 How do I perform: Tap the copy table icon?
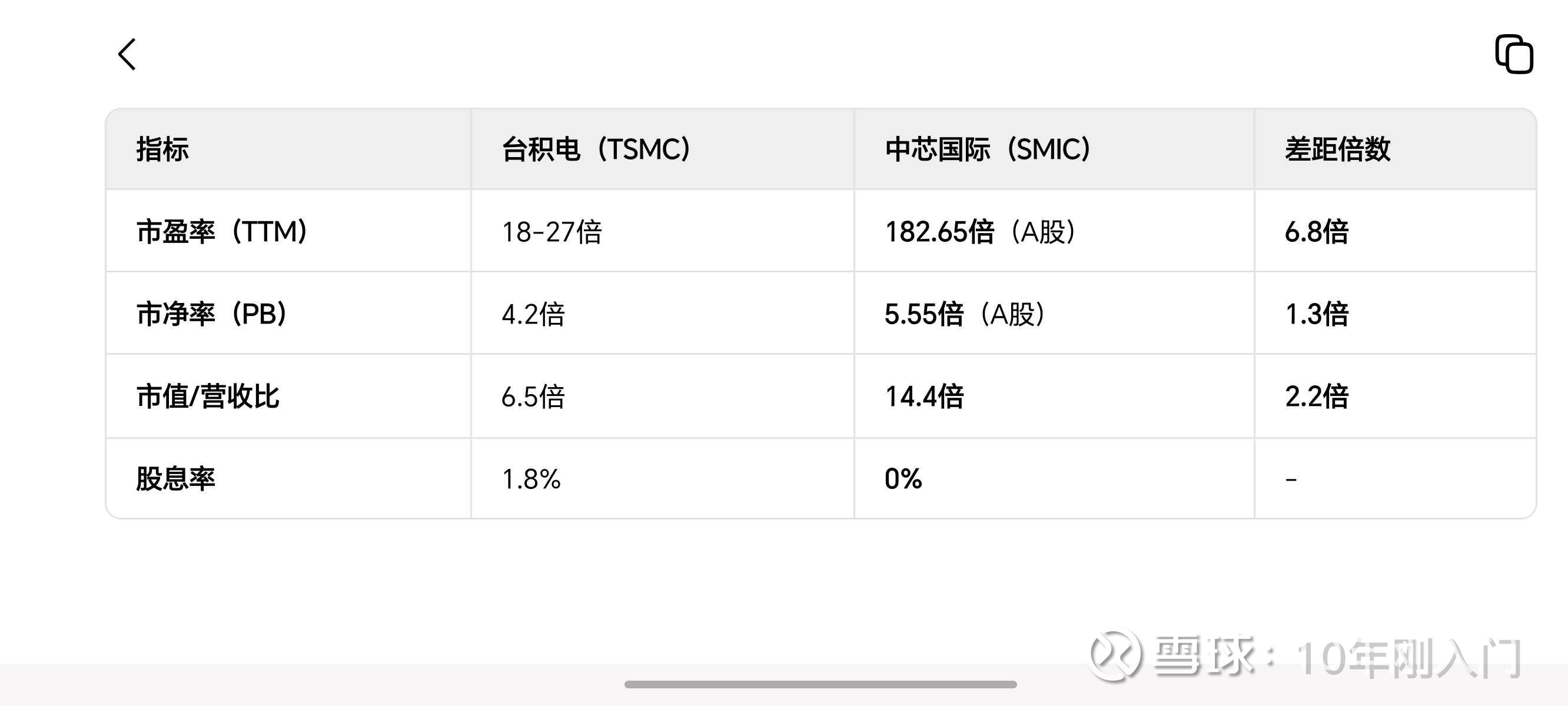pyautogui.click(x=1514, y=54)
